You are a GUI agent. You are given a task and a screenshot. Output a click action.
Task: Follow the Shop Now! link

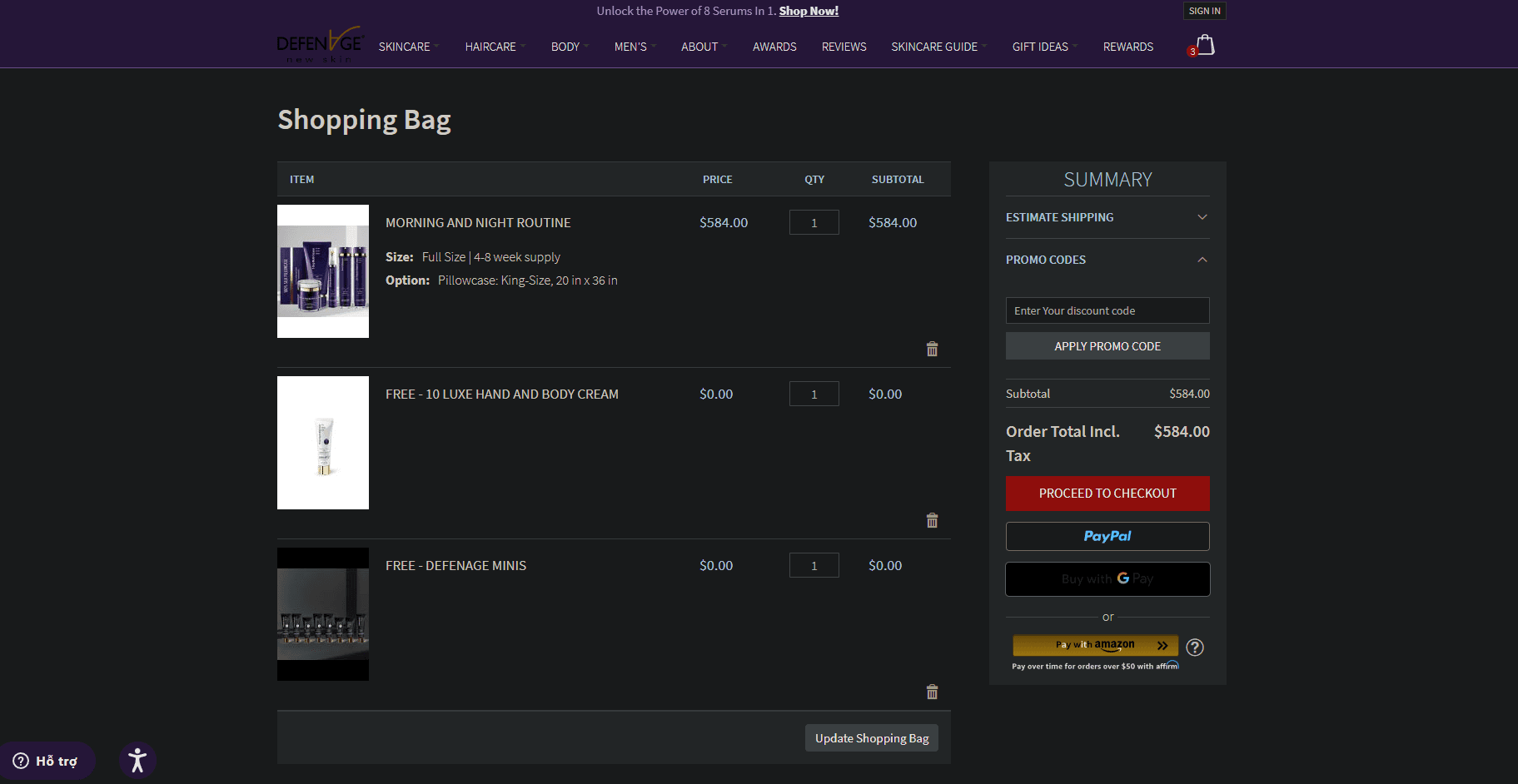pos(809,11)
